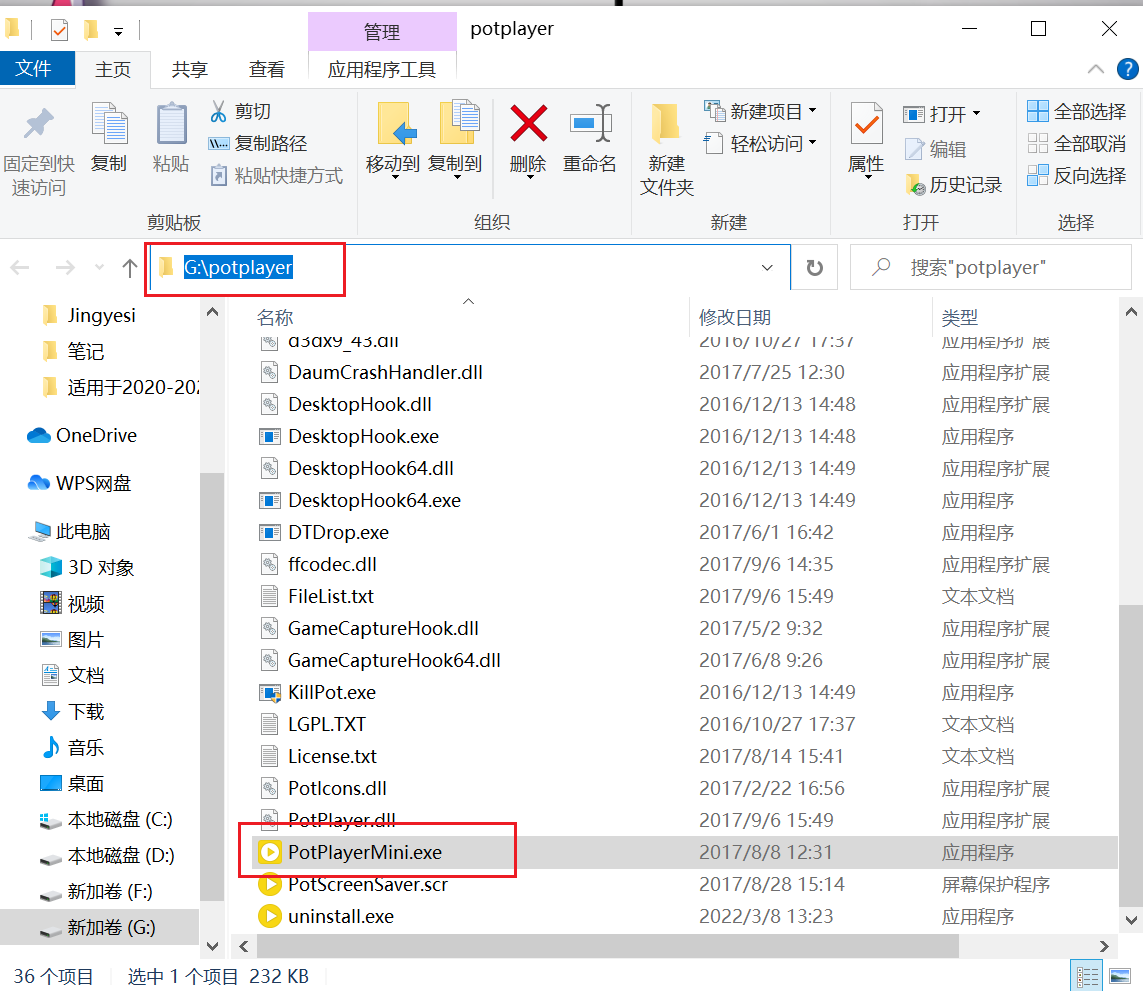Click the search potplayer box
The height and width of the screenshot is (991, 1143).
991,268
